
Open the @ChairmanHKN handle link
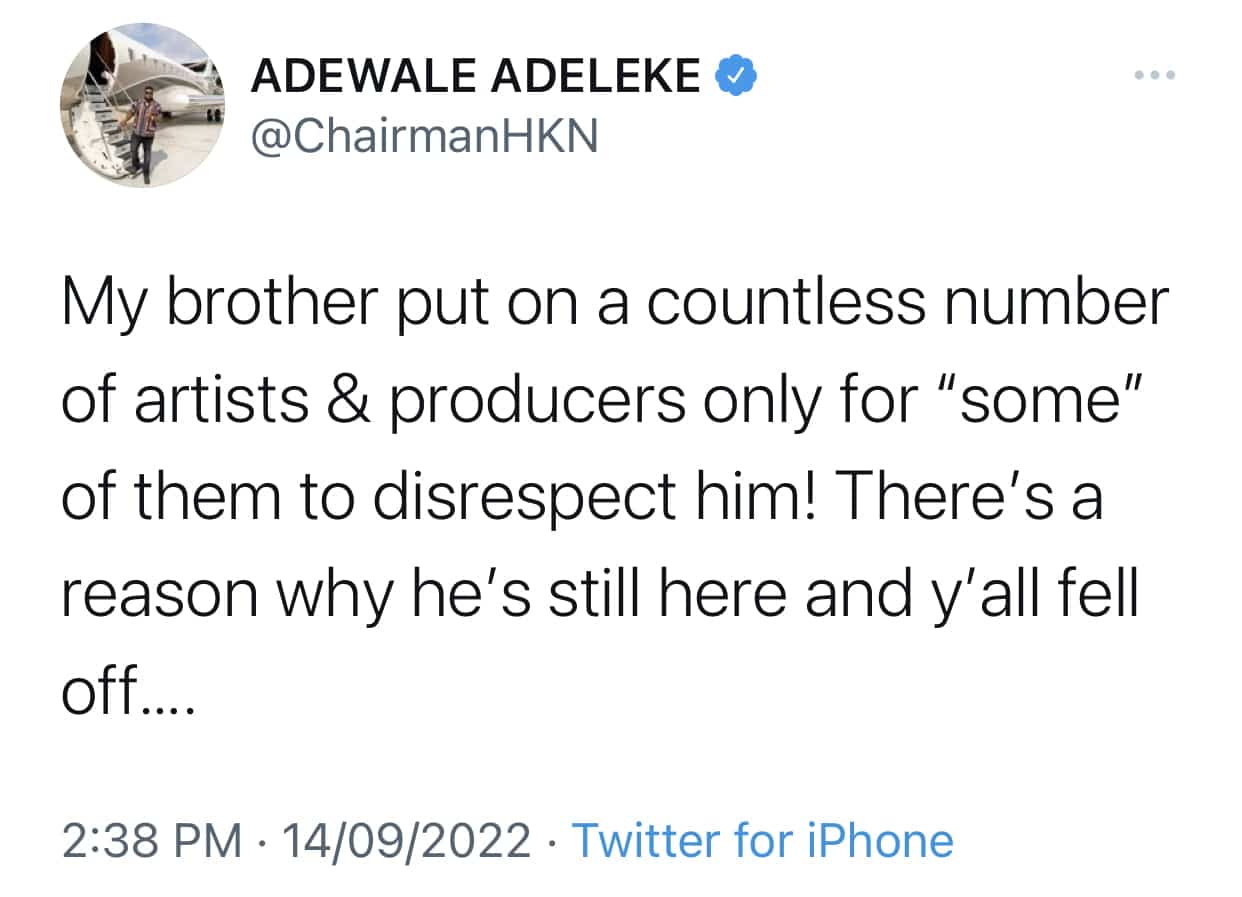(424, 136)
